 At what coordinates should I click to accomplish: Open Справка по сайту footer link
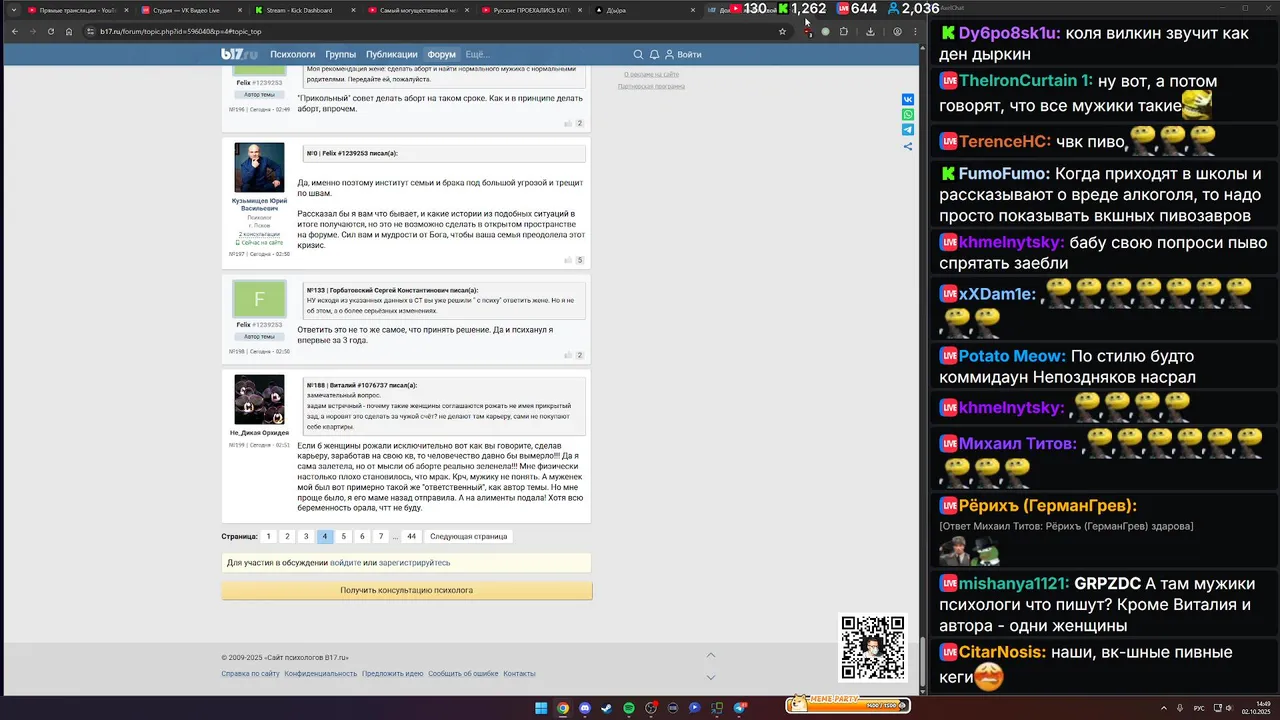(250, 673)
